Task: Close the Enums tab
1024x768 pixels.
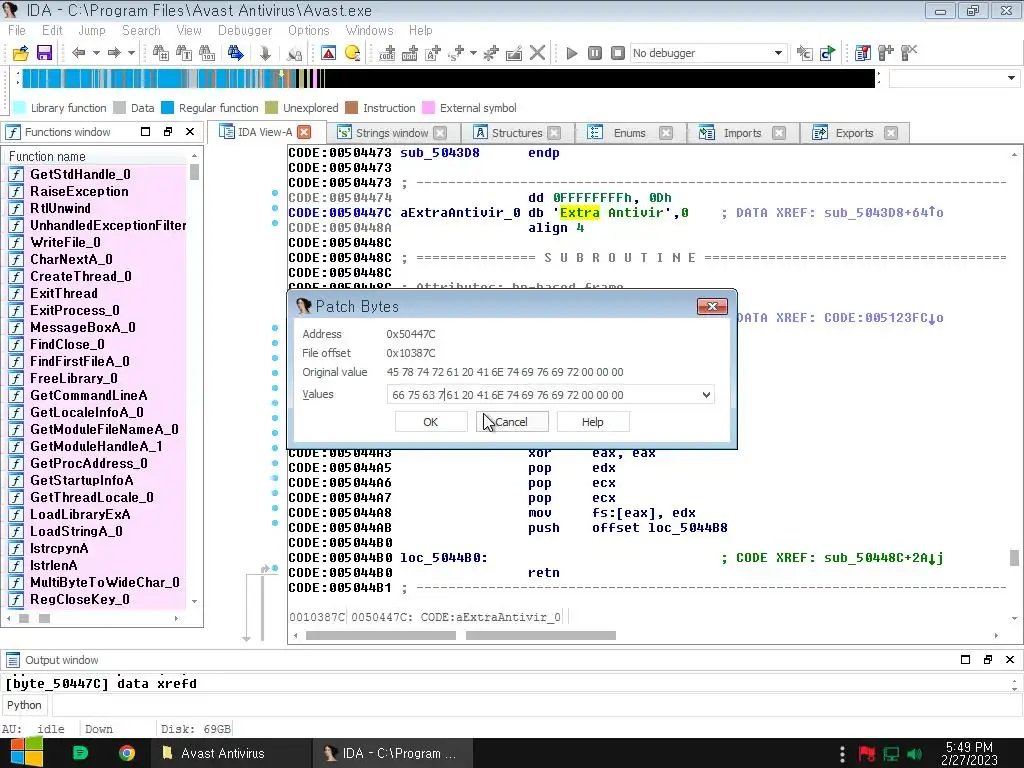Action: tap(665, 133)
